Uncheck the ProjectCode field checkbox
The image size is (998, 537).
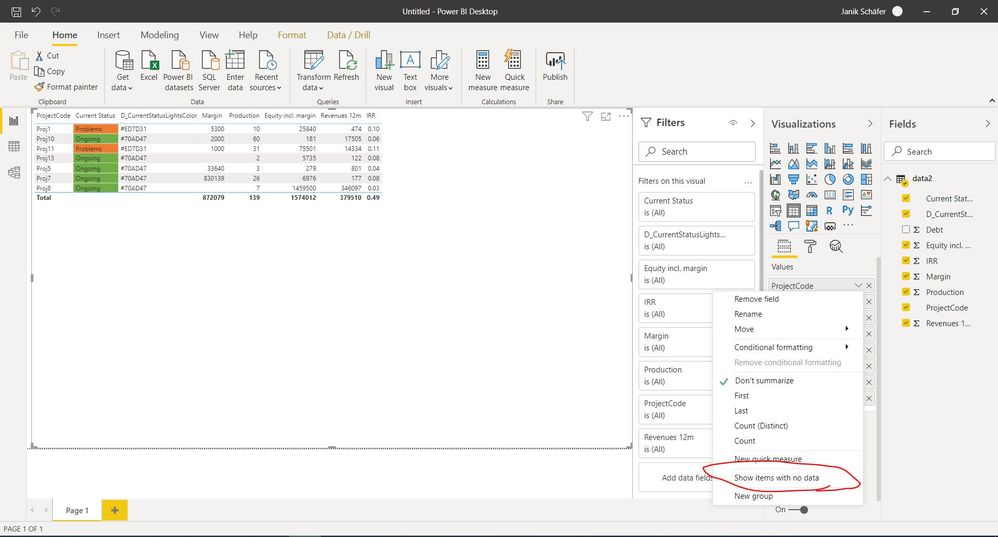[x=906, y=307]
